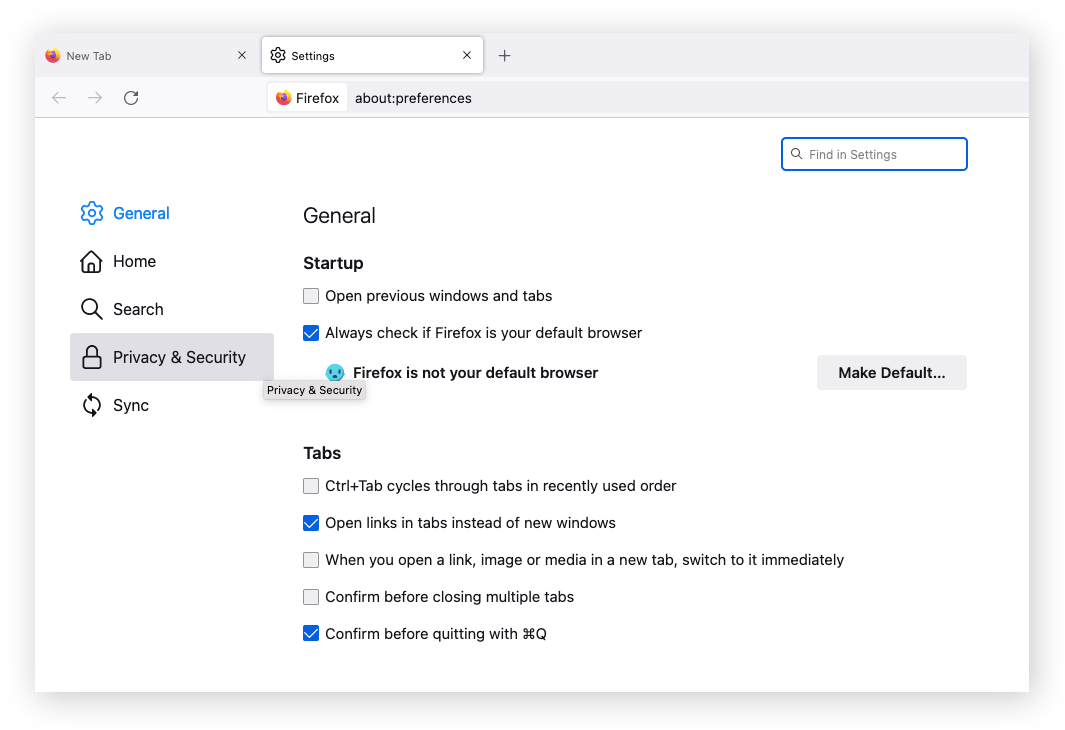Open a new tab with the plus button
The height and width of the screenshot is (730, 1065).
point(504,55)
